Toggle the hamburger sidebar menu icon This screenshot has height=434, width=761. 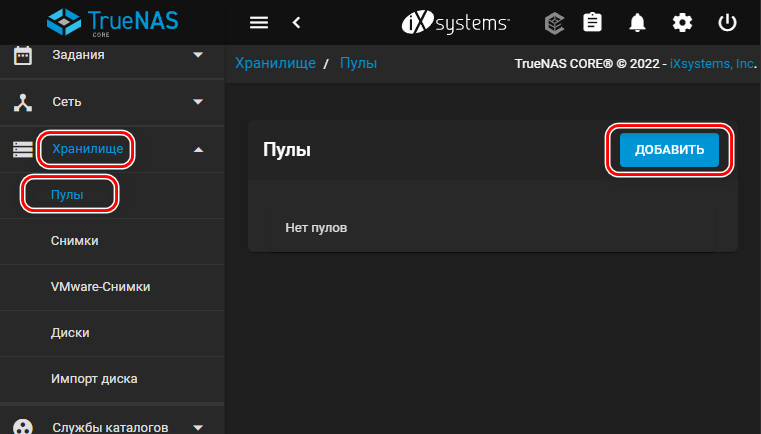click(259, 22)
